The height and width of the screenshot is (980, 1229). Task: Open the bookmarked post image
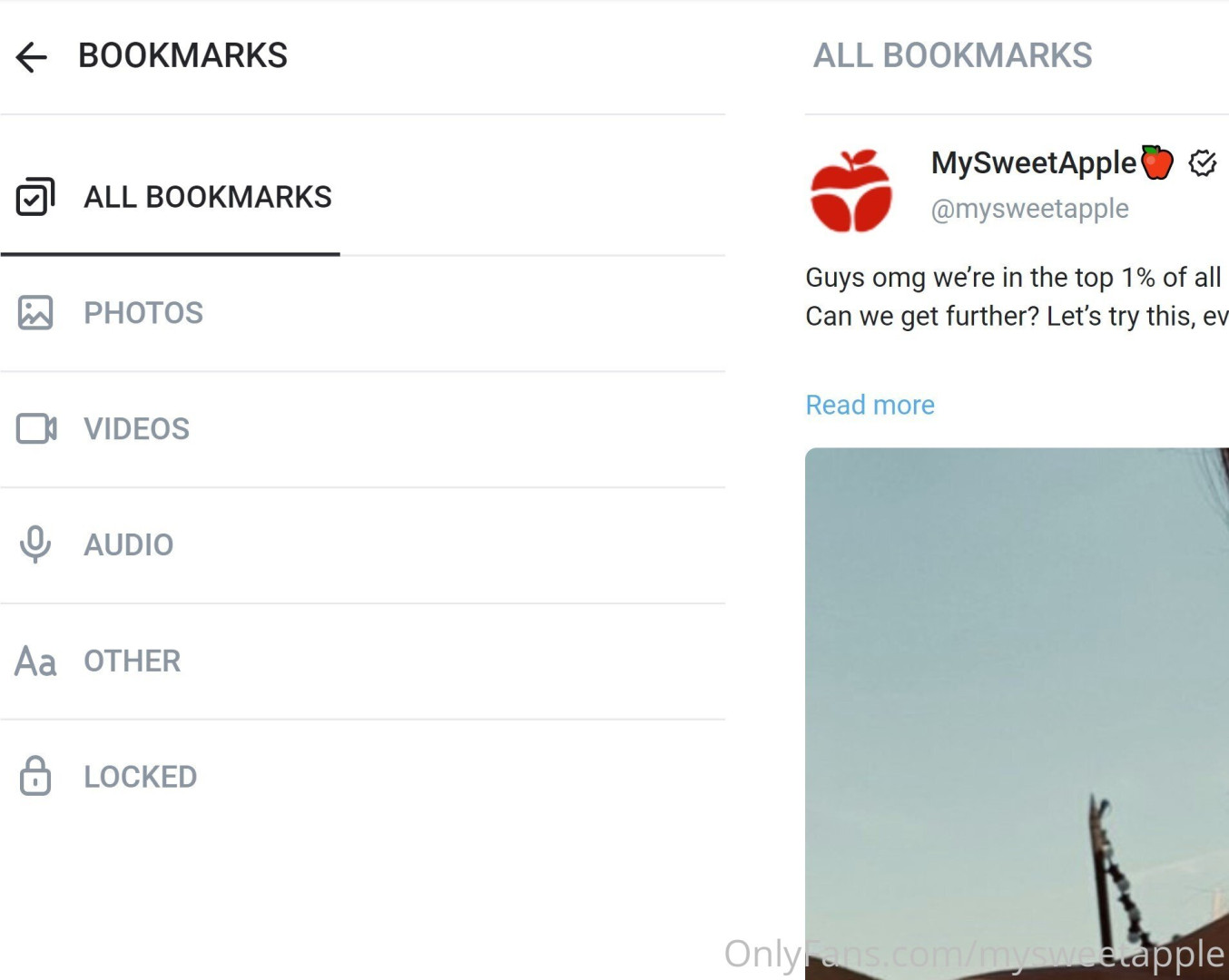[1017, 708]
